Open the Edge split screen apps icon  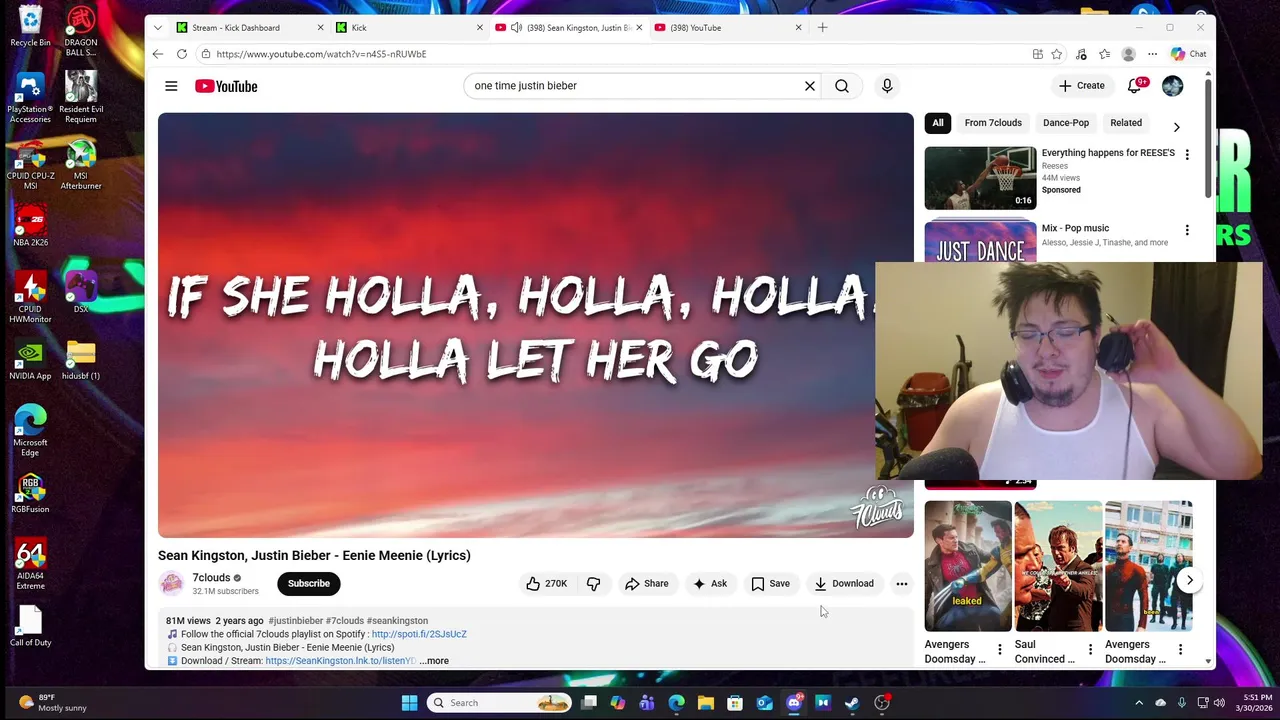click(1038, 54)
